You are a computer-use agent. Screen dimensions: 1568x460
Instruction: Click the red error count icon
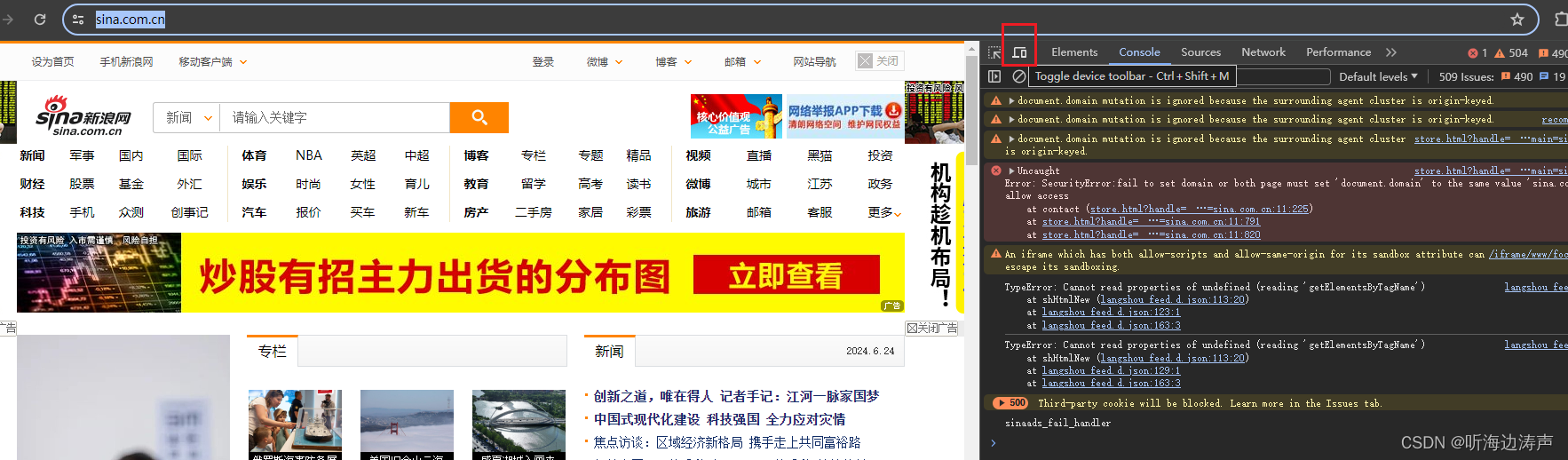pyautogui.click(x=1473, y=53)
